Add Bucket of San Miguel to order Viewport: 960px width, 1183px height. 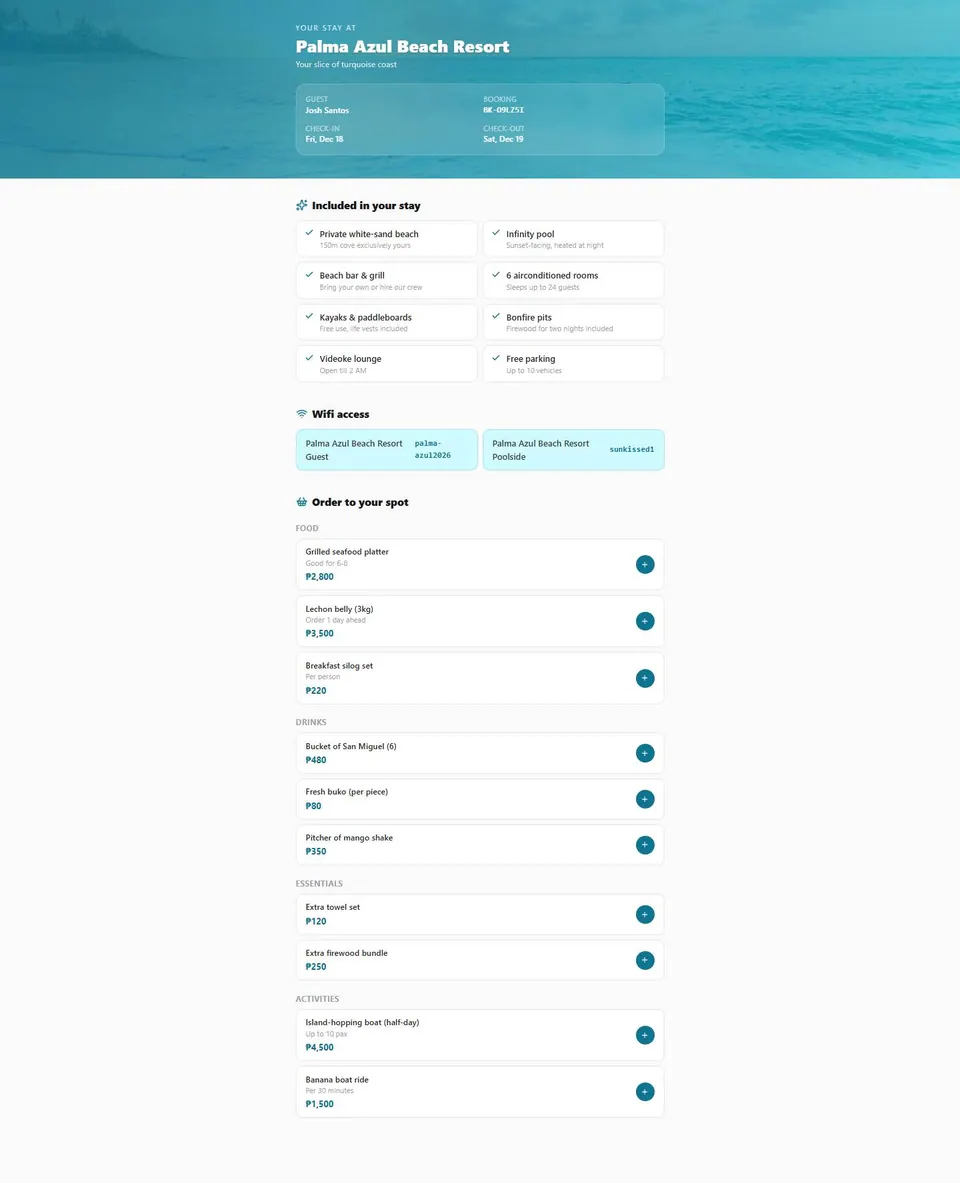coord(645,753)
